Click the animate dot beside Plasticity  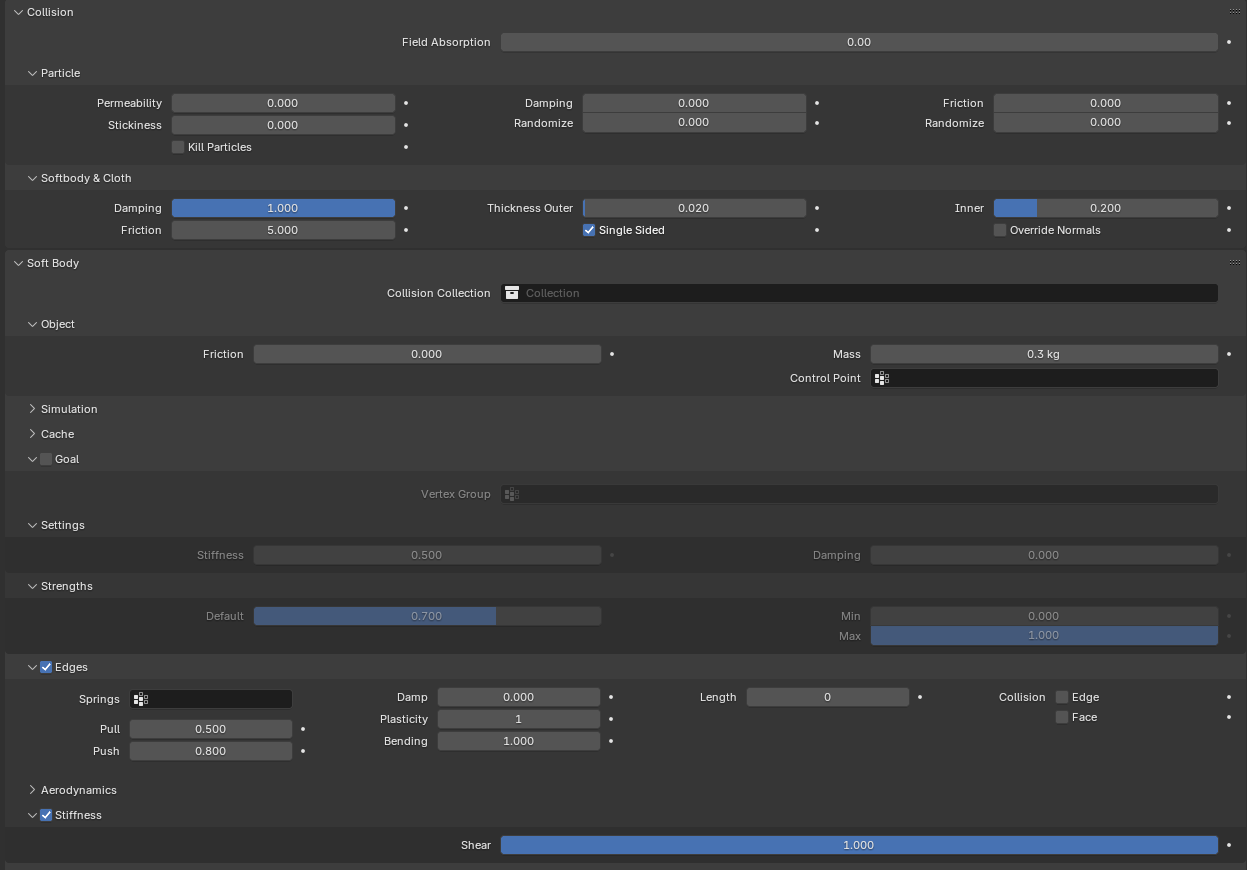click(x=611, y=719)
